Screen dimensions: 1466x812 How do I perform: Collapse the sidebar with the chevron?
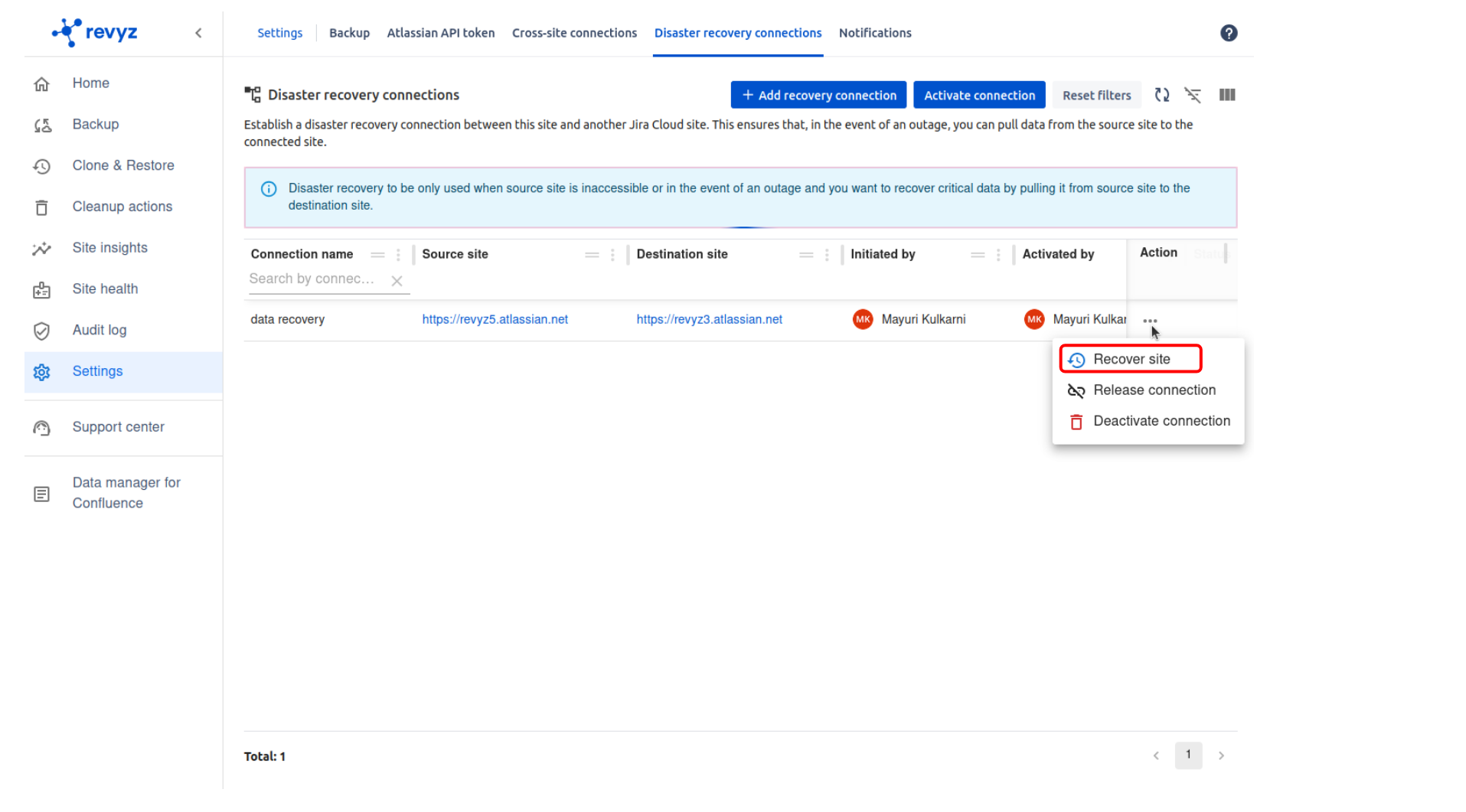tap(198, 33)
